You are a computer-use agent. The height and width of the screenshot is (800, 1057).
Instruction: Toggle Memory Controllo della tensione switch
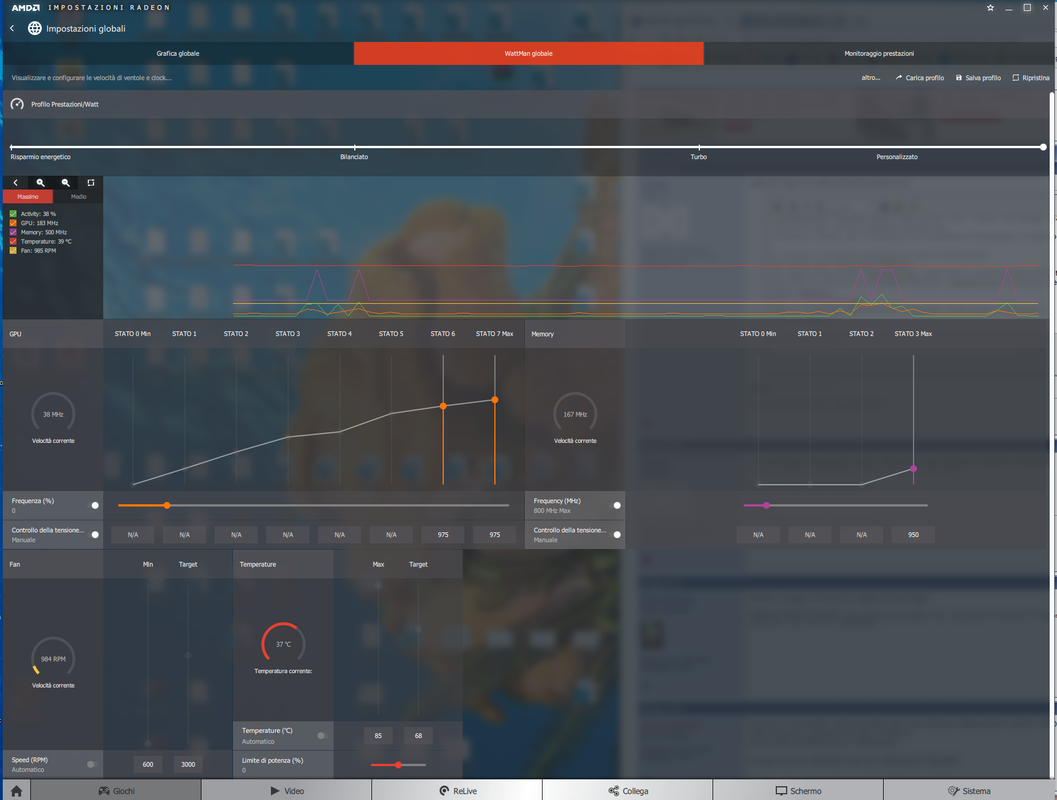615,534
